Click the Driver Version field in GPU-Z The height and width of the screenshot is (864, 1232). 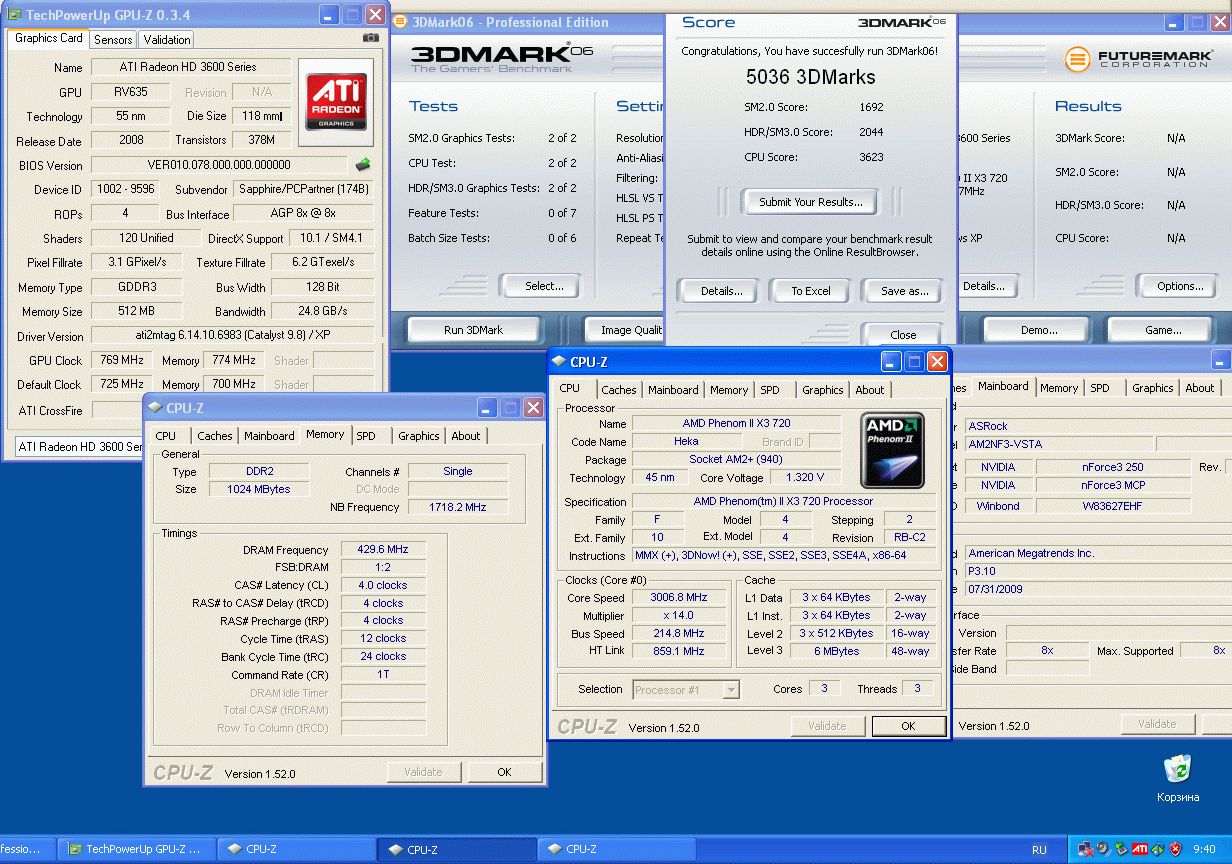233,336
